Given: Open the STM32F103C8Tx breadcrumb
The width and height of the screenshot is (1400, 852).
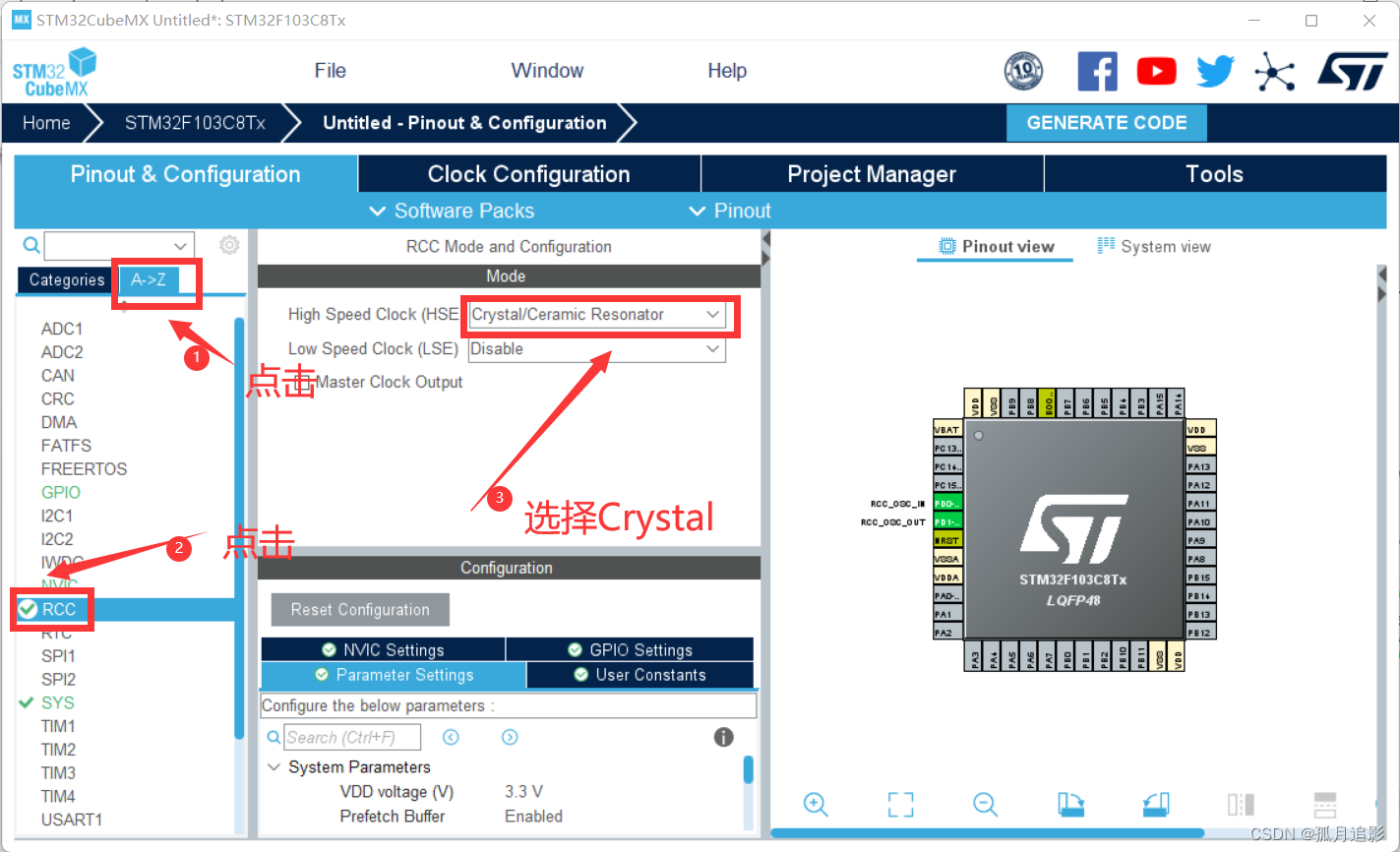Looking at the screenshot, I should 195,123.
